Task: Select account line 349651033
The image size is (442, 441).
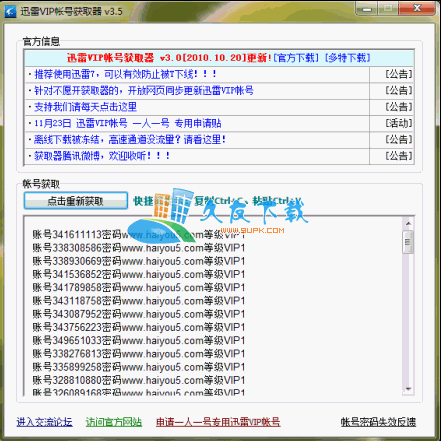Action: point(139,340)
